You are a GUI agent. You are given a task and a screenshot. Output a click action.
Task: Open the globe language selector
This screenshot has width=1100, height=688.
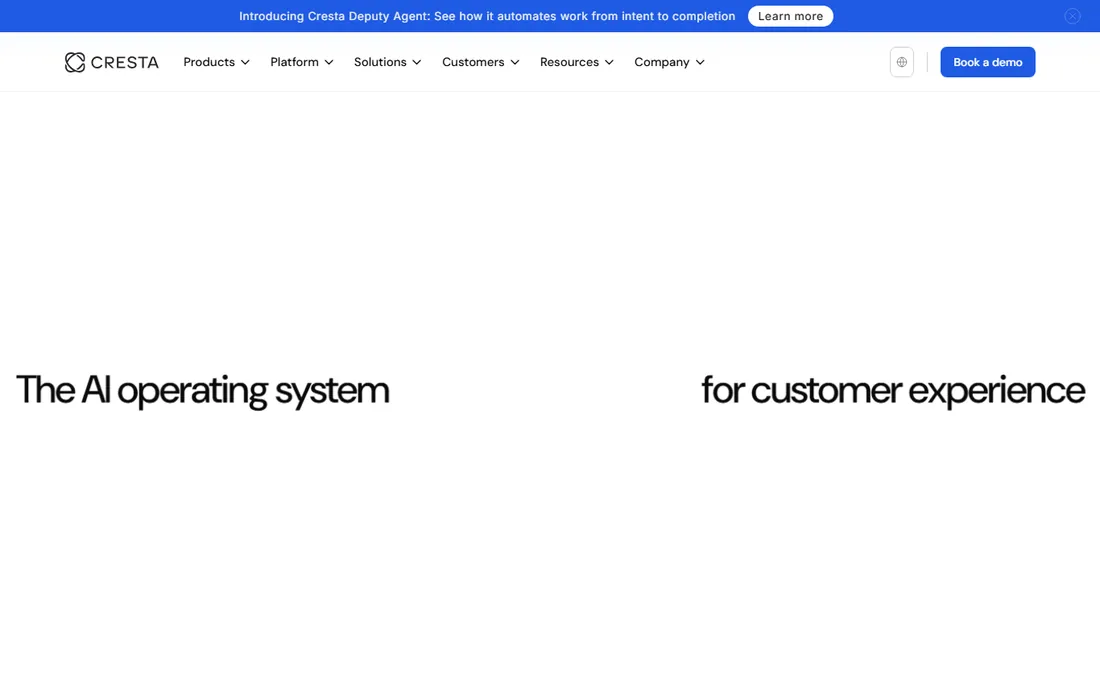pos(901,62)
